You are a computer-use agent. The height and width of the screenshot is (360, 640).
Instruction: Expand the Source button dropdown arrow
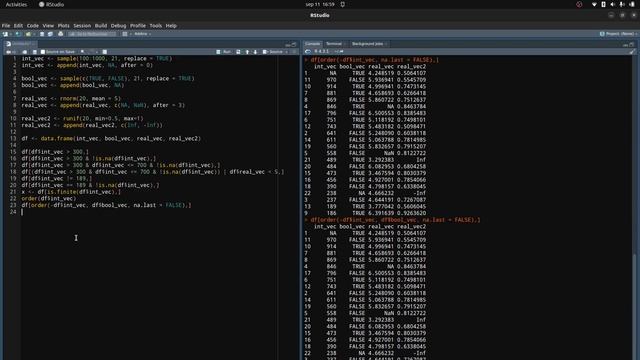[x=287, y=52]
